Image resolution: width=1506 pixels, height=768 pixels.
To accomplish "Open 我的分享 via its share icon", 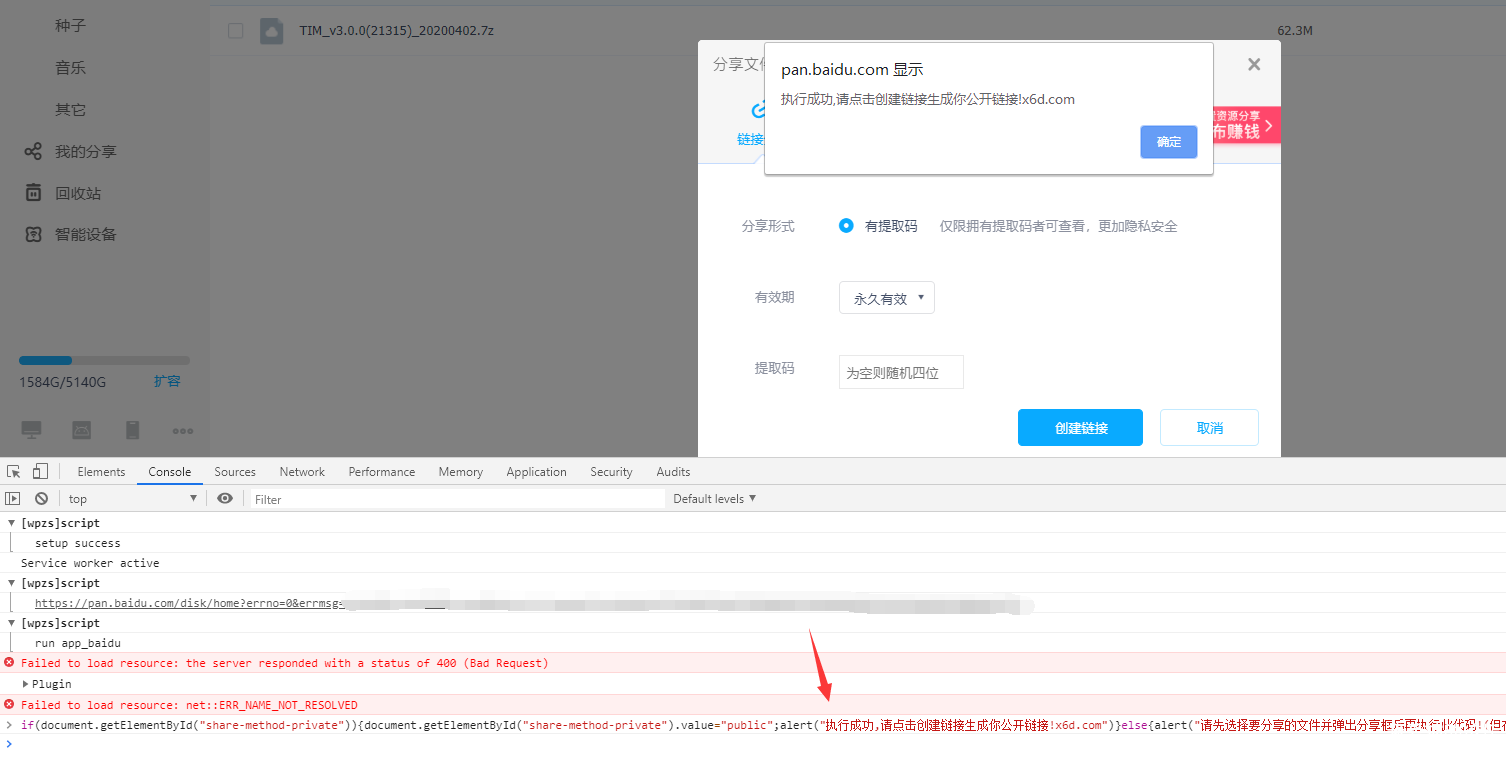I will [33, 152].
